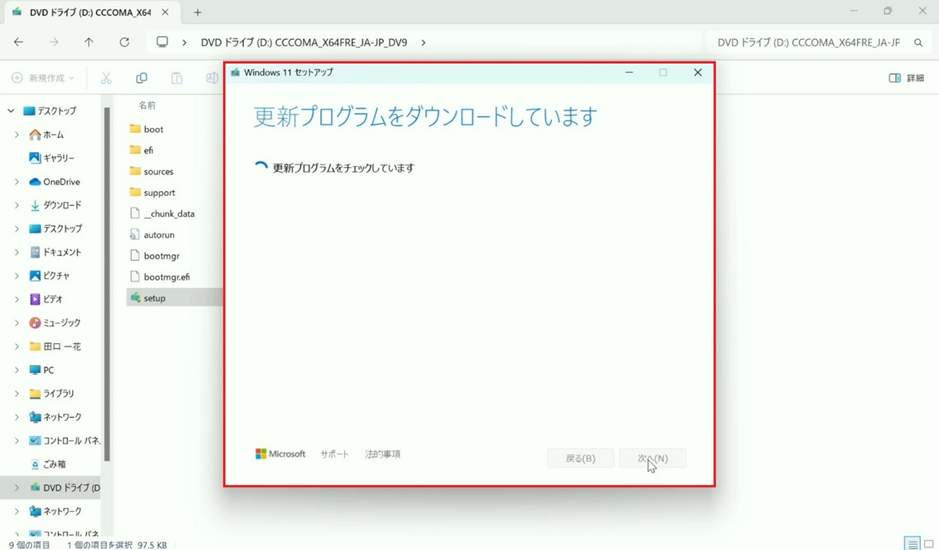The height and width of the screenshot is (550, 939).
Task: Expand the ダウンロード folder node
Action: pos(16,205)
